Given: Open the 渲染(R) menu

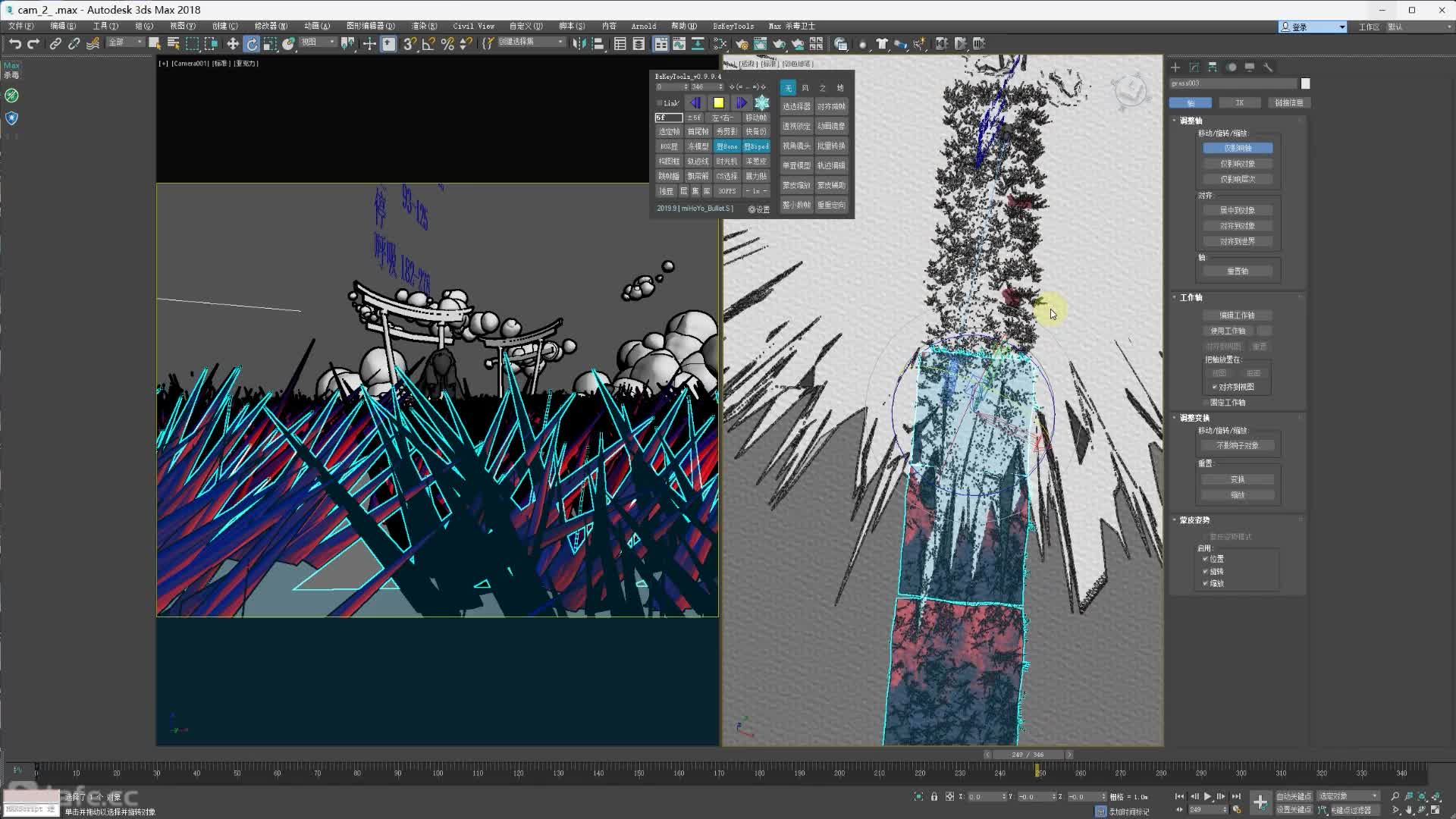Looking at the screenshot, I should click(x=424, y=26).
